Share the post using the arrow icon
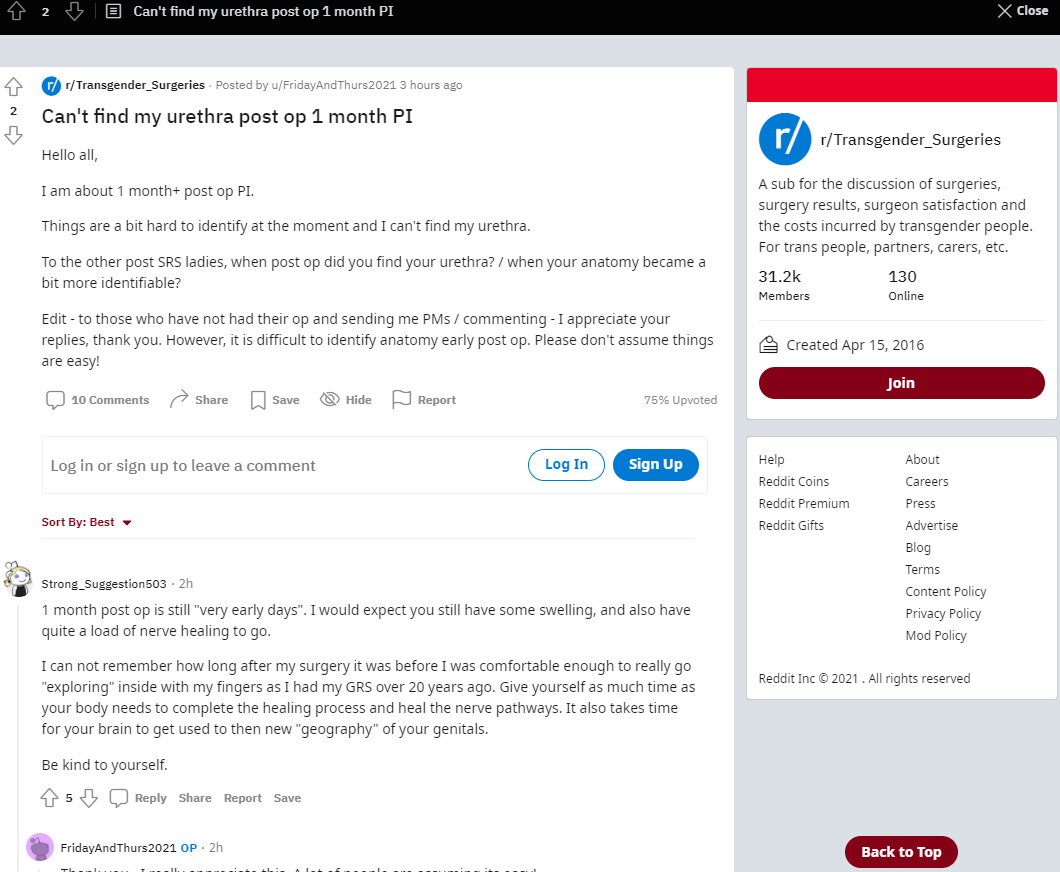This screenshot has width=1060, height=872. click(180, 400)
